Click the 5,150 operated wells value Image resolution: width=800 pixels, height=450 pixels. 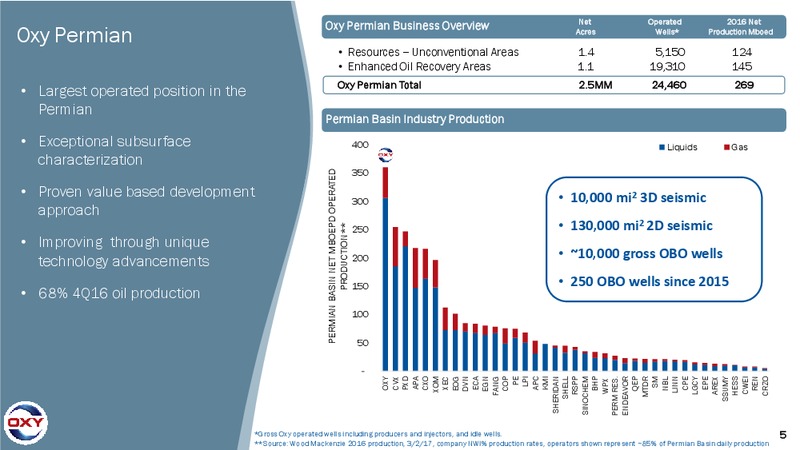[670, 52]
